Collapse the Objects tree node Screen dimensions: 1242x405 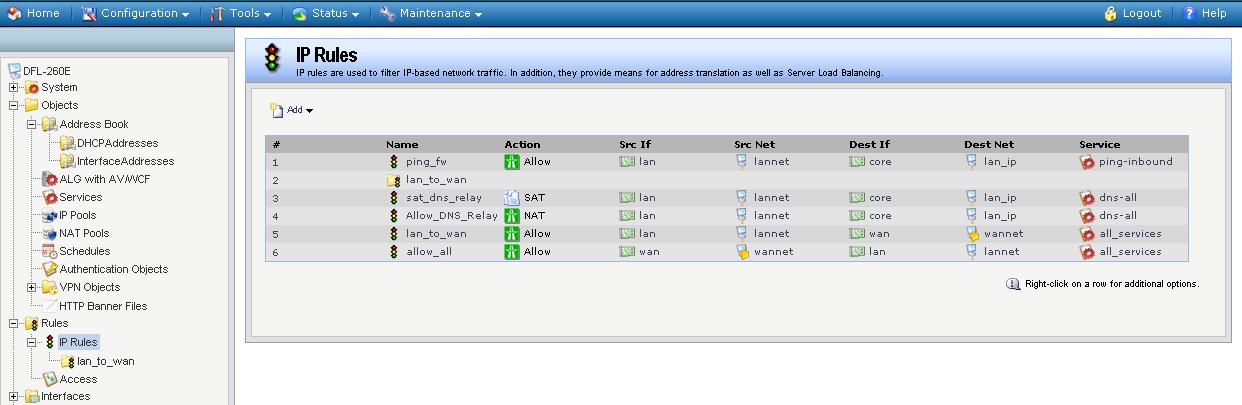point(14,105)
